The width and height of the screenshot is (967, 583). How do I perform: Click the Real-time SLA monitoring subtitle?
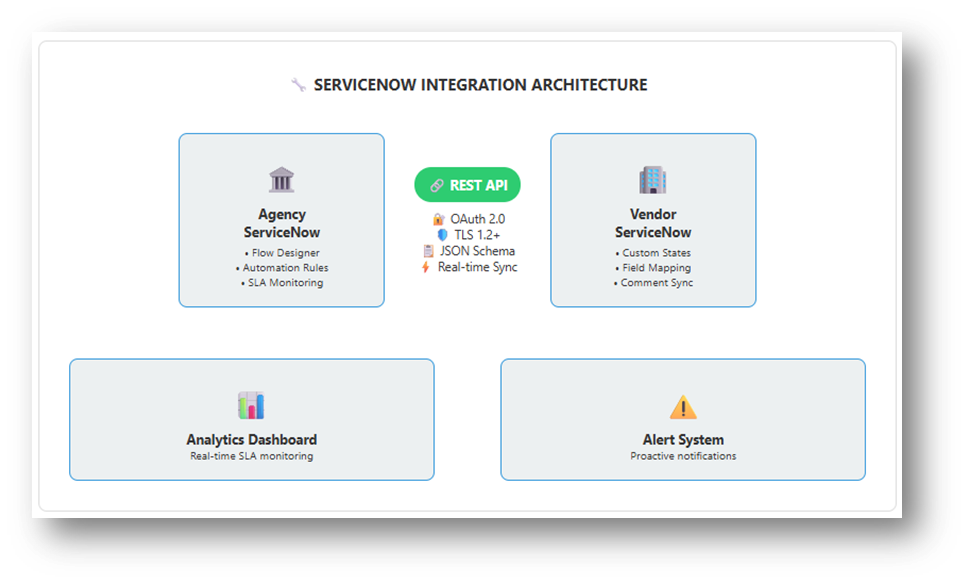(252, 456)
